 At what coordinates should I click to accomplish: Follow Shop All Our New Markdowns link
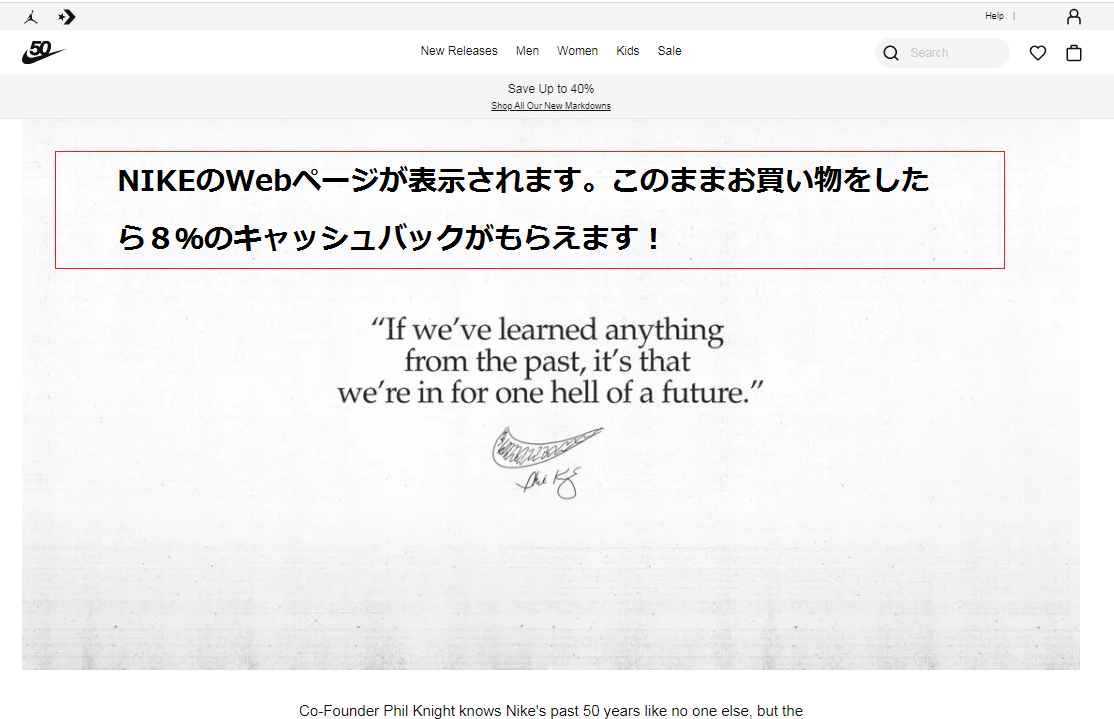tap(551, 106)
